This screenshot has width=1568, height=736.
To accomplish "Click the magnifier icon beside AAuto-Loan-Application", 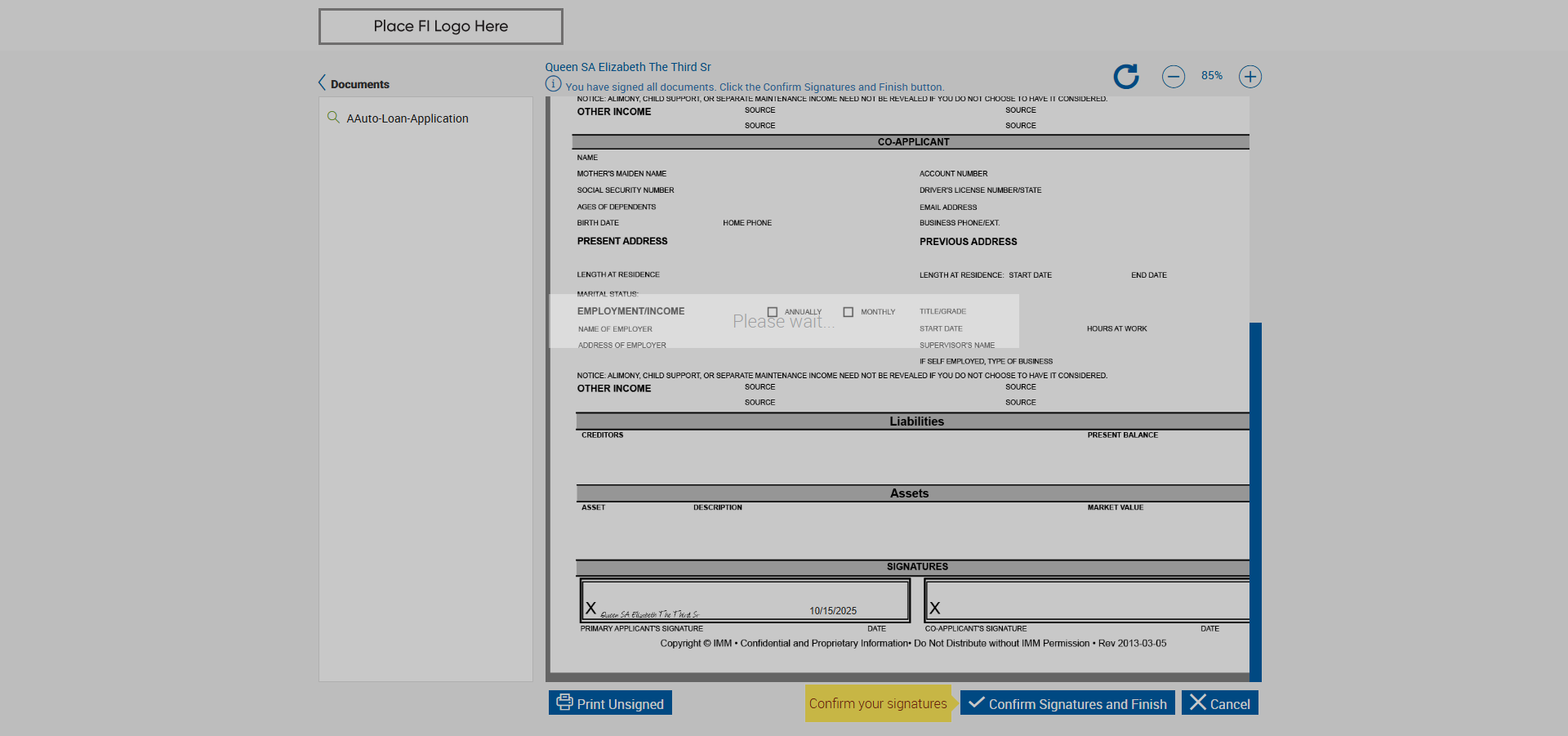I will pyautogui.click(x=333, y=118).
